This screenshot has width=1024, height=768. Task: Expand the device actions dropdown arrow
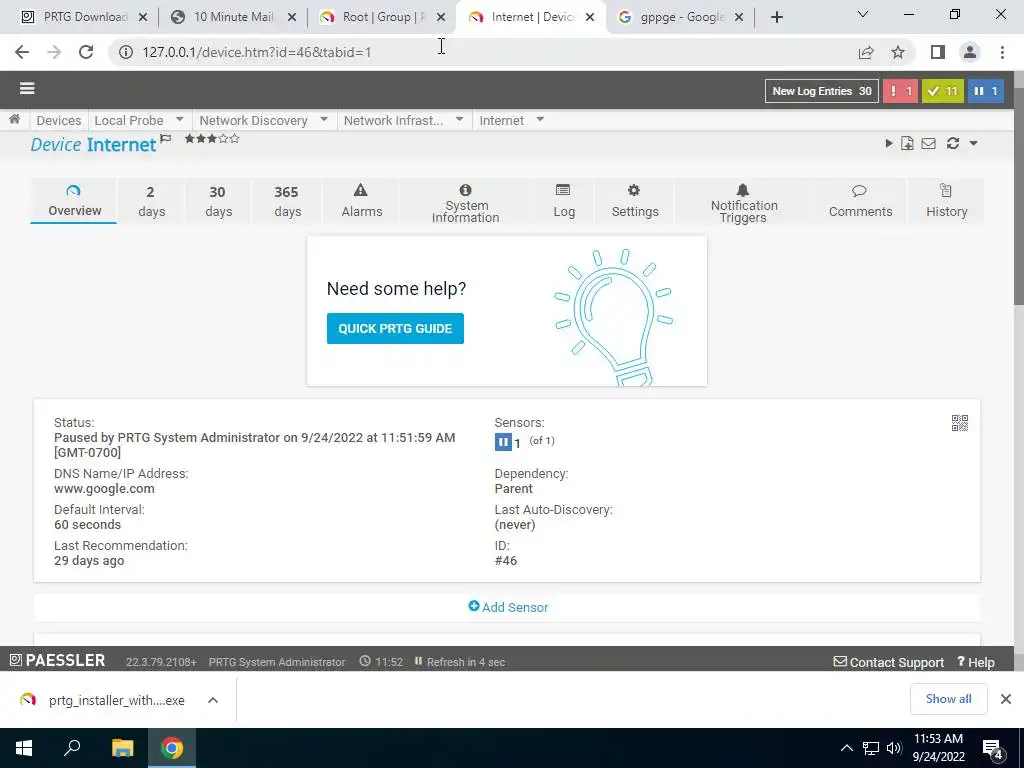point(973,143)
